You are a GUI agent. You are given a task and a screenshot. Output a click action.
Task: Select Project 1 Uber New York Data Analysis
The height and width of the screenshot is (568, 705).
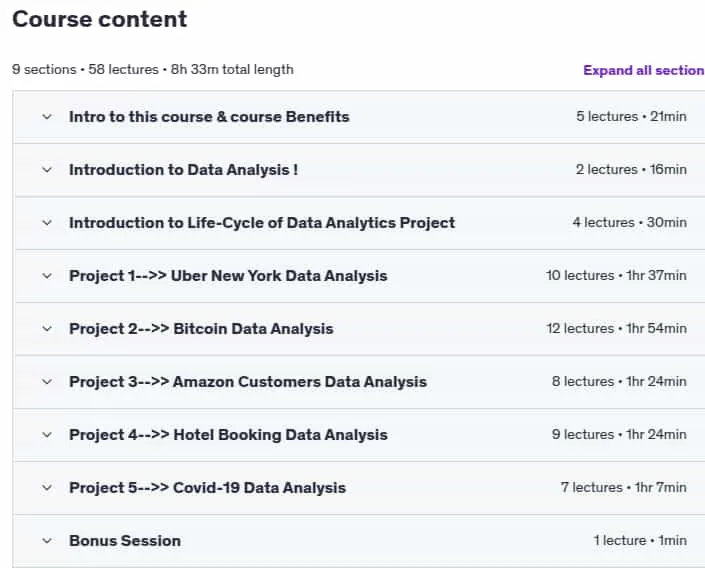tap(228, 276)
